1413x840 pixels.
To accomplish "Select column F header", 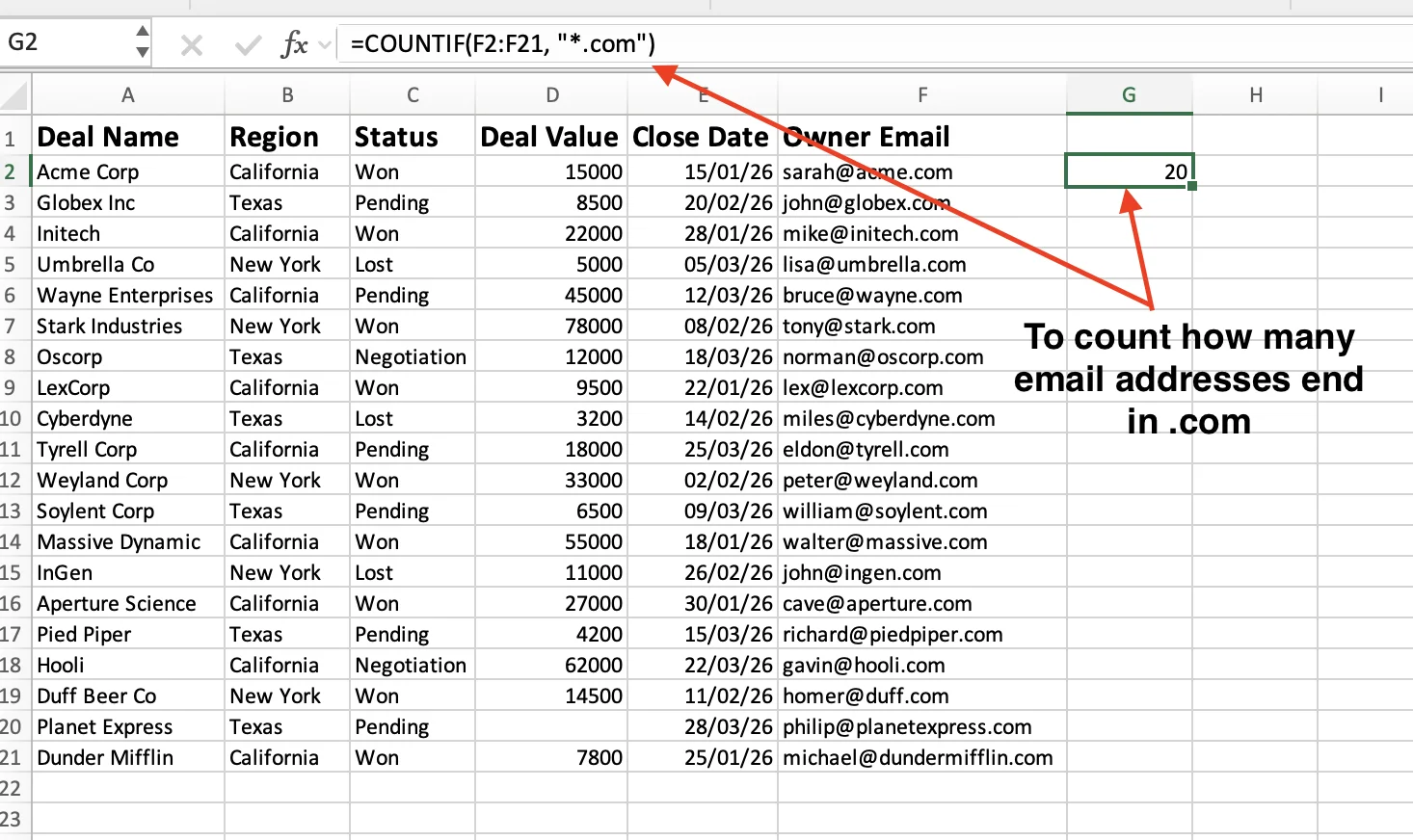I will point(922,95).
